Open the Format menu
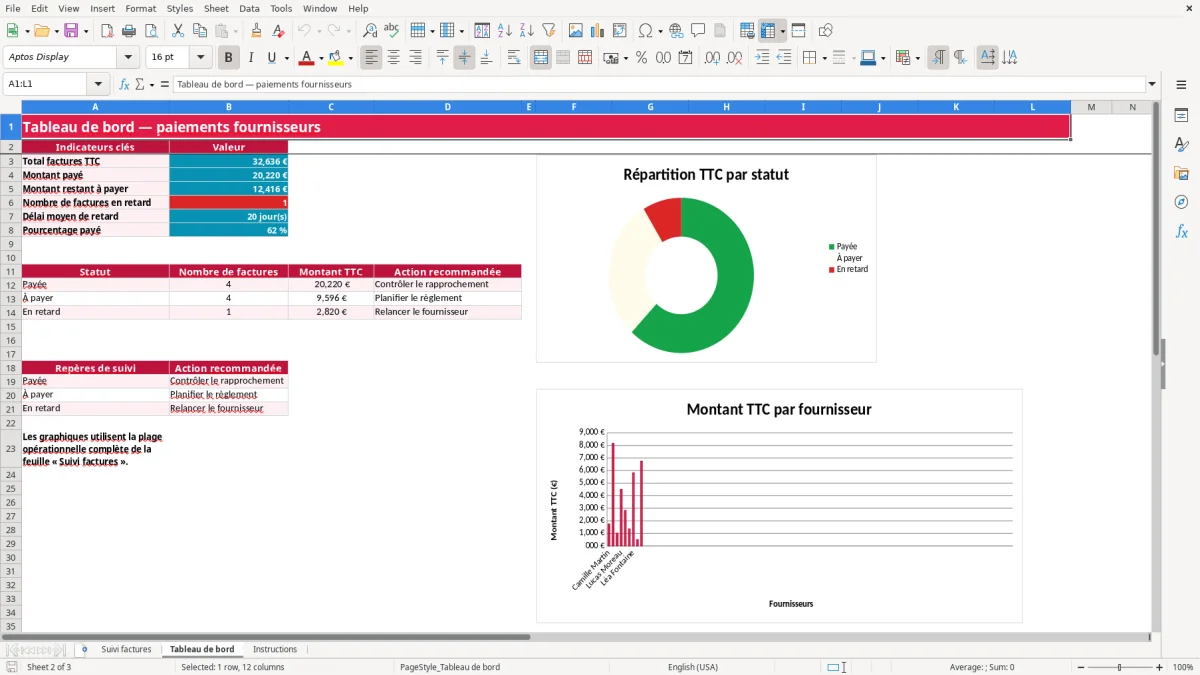This screenshot has width=1200, height=675. 141,8
